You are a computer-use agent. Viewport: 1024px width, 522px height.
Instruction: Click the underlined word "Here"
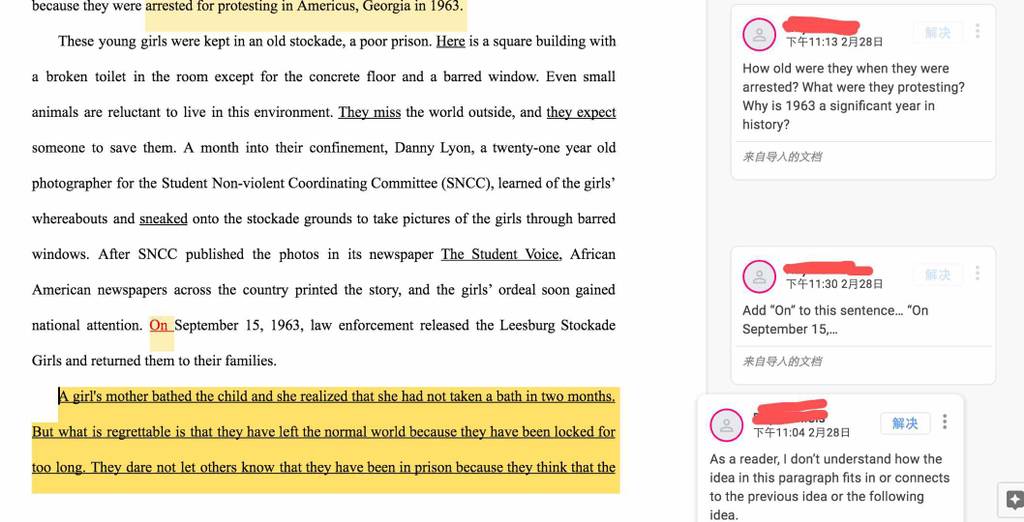(x=451, y=41)
